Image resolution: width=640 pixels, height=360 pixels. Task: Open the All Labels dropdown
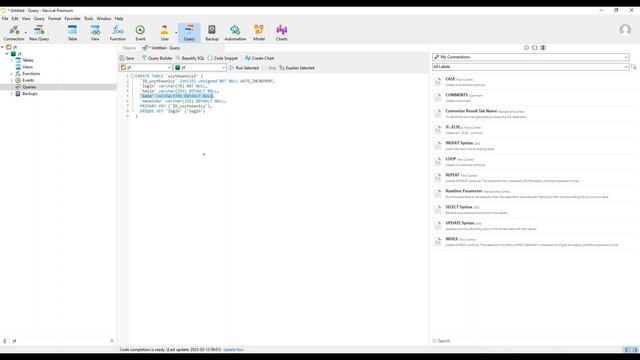tap(531, 67)
